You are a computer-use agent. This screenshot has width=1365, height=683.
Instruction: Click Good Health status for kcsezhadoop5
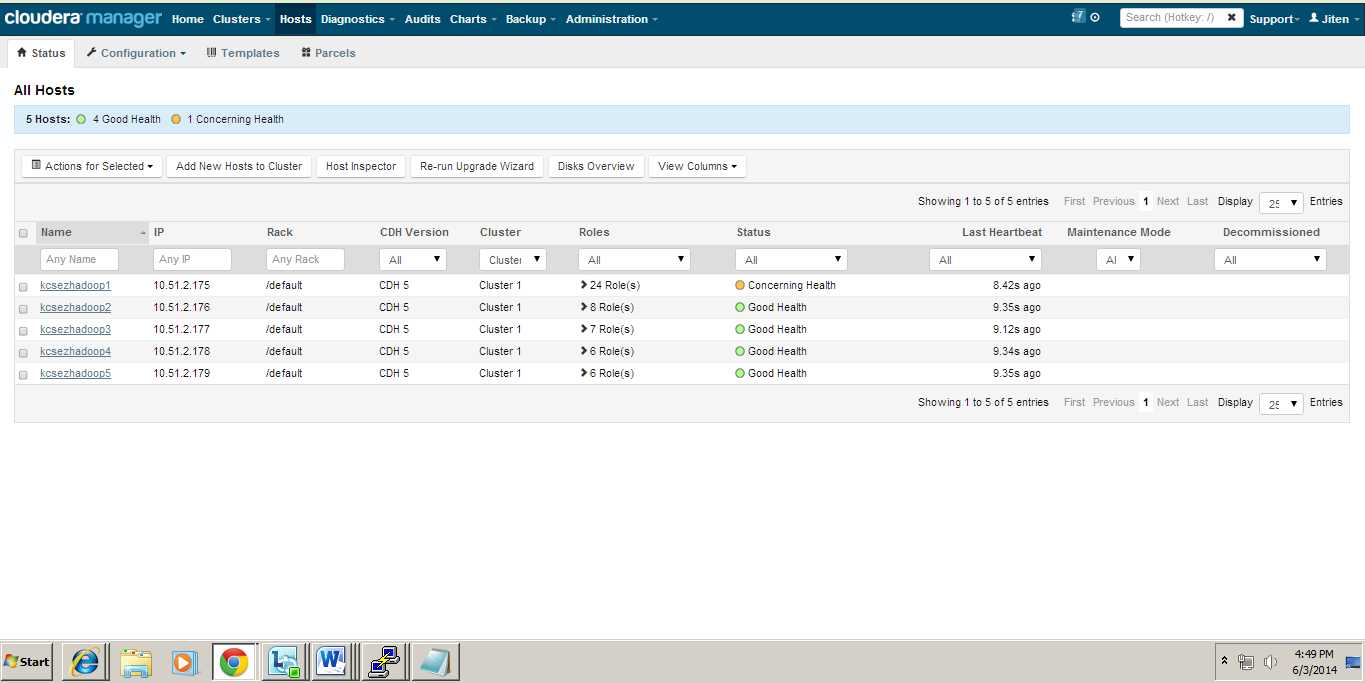click(x=771, y=373)
